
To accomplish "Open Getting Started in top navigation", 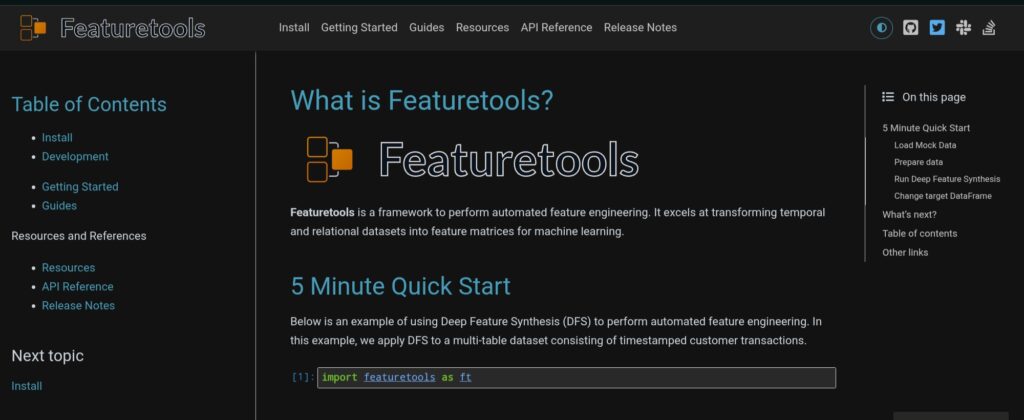I will (359, 27).
